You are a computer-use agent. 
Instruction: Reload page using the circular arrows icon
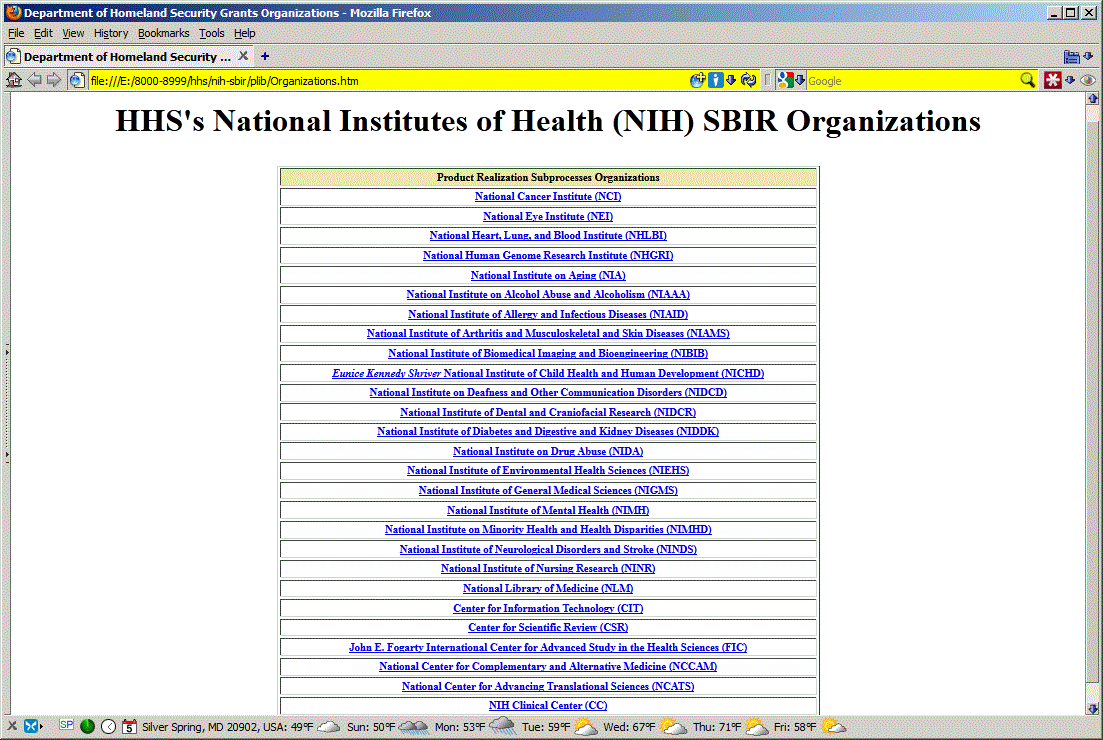tap(748, 80)
